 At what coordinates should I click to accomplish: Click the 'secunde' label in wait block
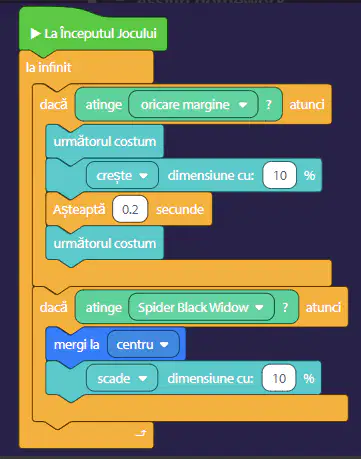tap(180, 209)
